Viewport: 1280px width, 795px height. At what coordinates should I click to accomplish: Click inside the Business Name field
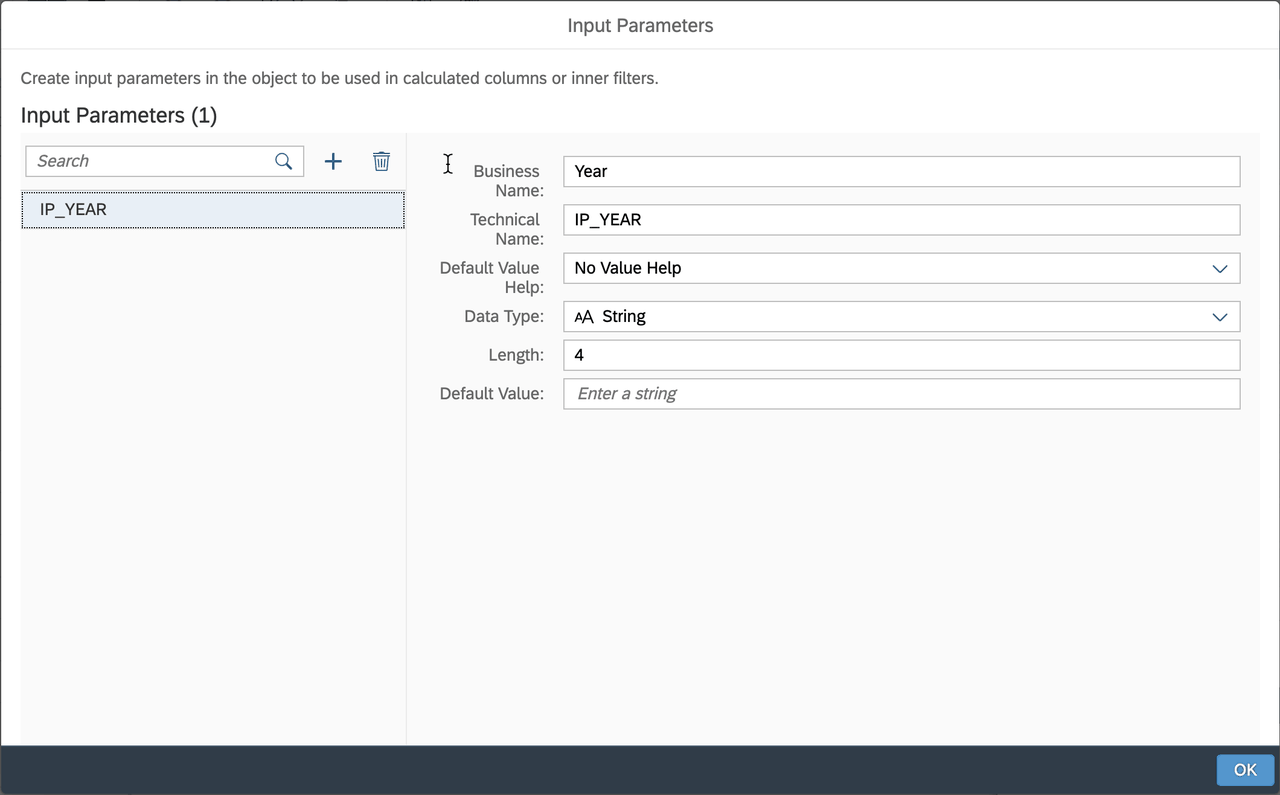(x=900, y=171)
